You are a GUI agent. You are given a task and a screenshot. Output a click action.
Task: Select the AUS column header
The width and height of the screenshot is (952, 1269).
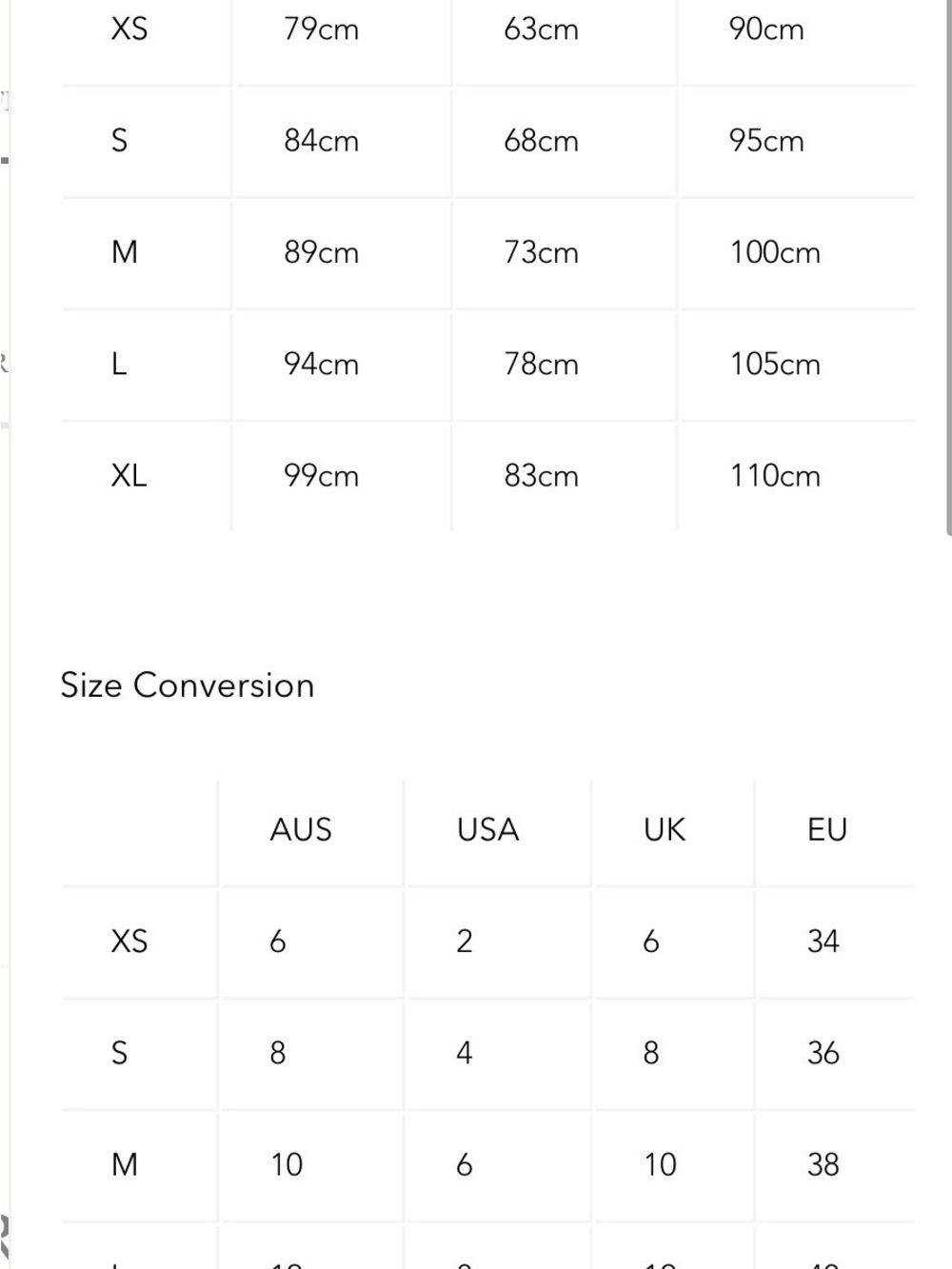(x=301, y=830)
